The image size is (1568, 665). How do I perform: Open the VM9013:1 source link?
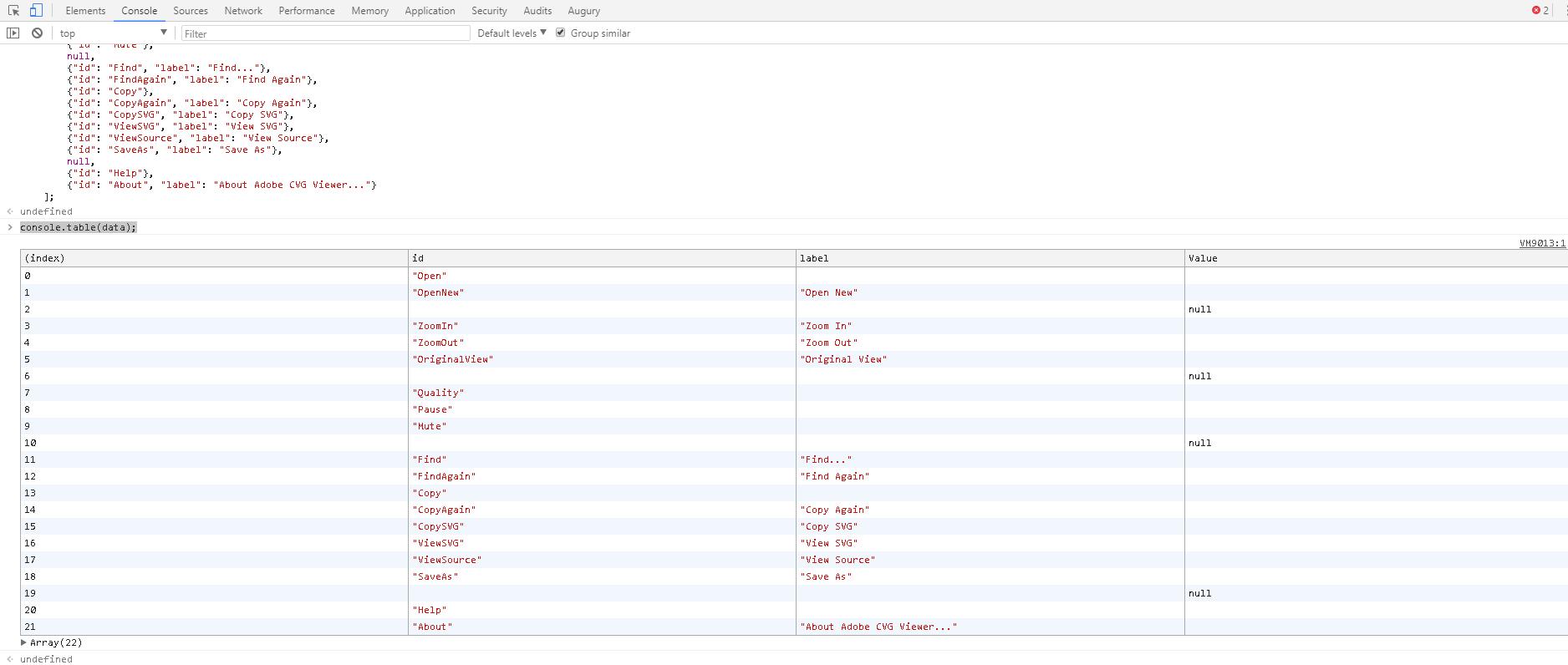click(x=1542, y=243)
